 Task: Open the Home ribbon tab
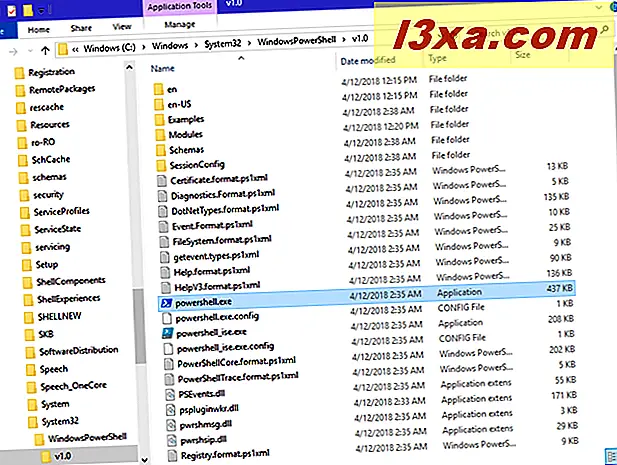(39, 30)
